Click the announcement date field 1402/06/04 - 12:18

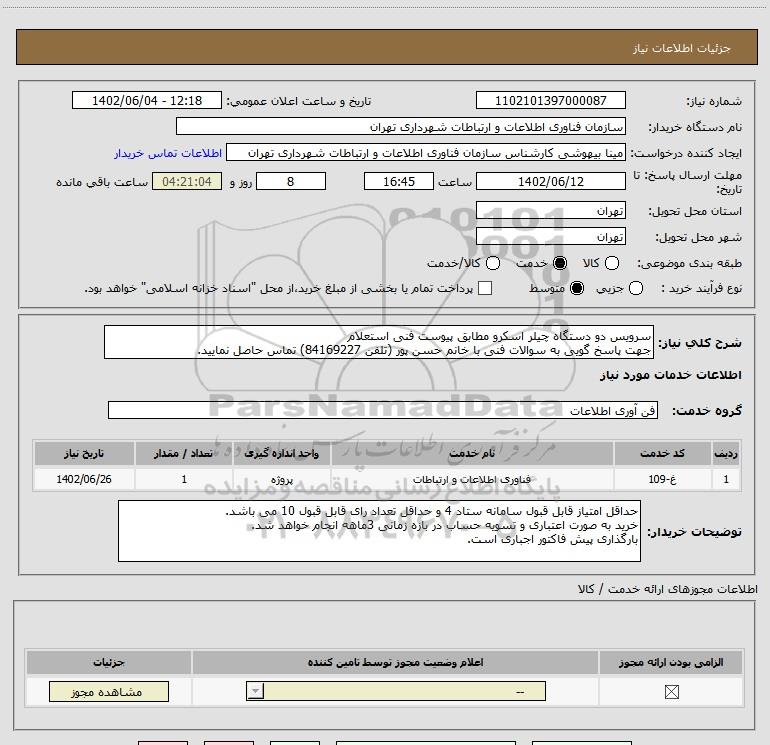coord(147,100)
